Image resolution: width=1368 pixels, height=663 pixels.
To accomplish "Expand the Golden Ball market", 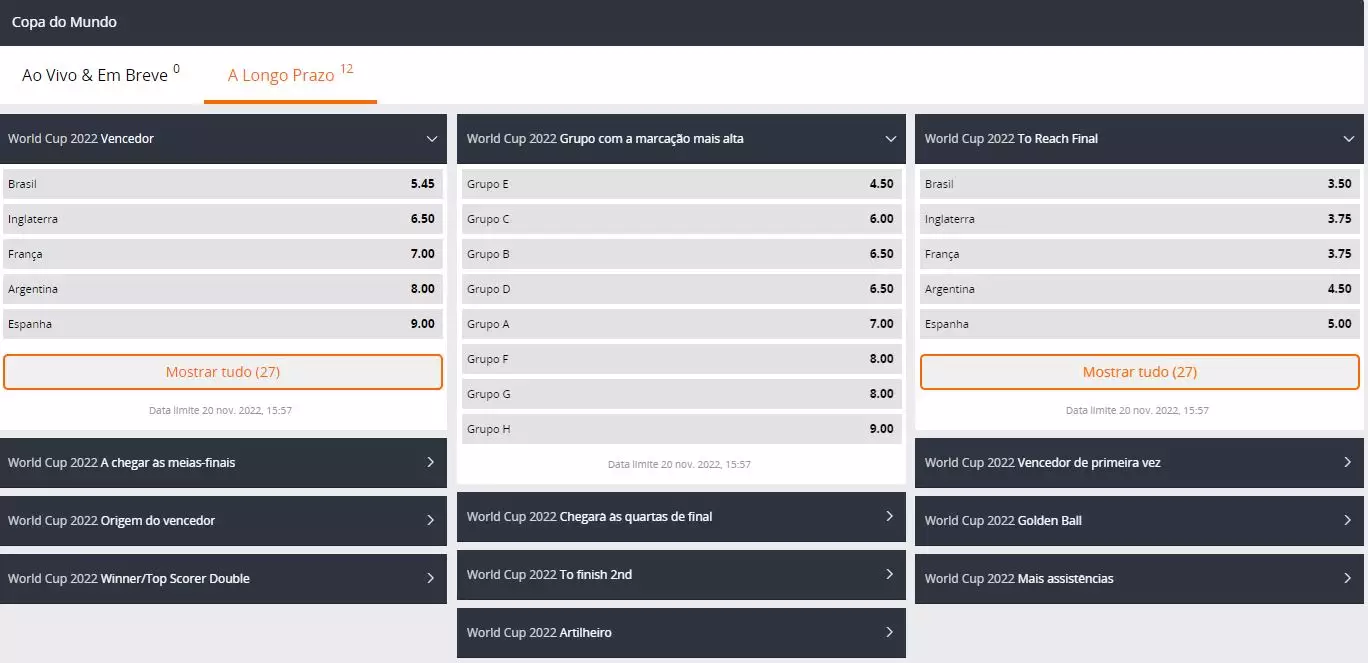I will (1139, 521).
